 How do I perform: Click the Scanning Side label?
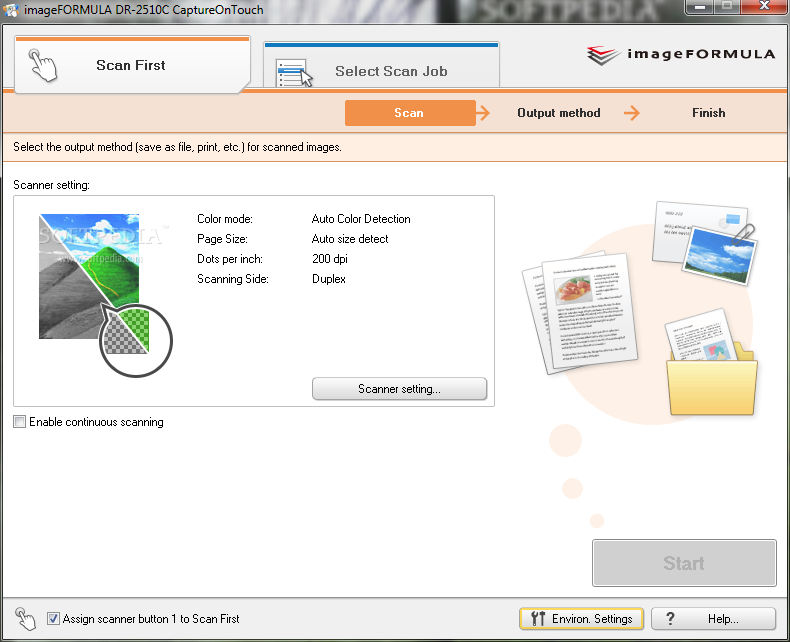click(x=233, y=279)
